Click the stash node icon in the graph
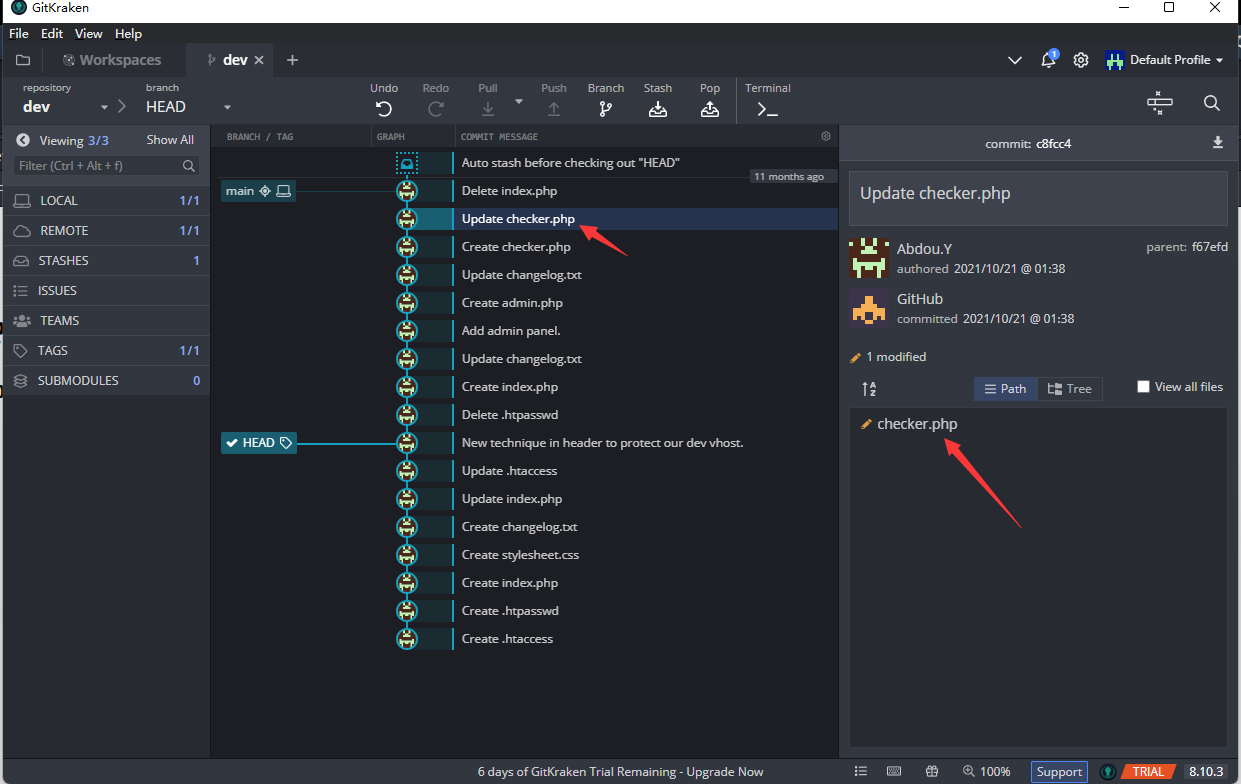 point(406,163)
